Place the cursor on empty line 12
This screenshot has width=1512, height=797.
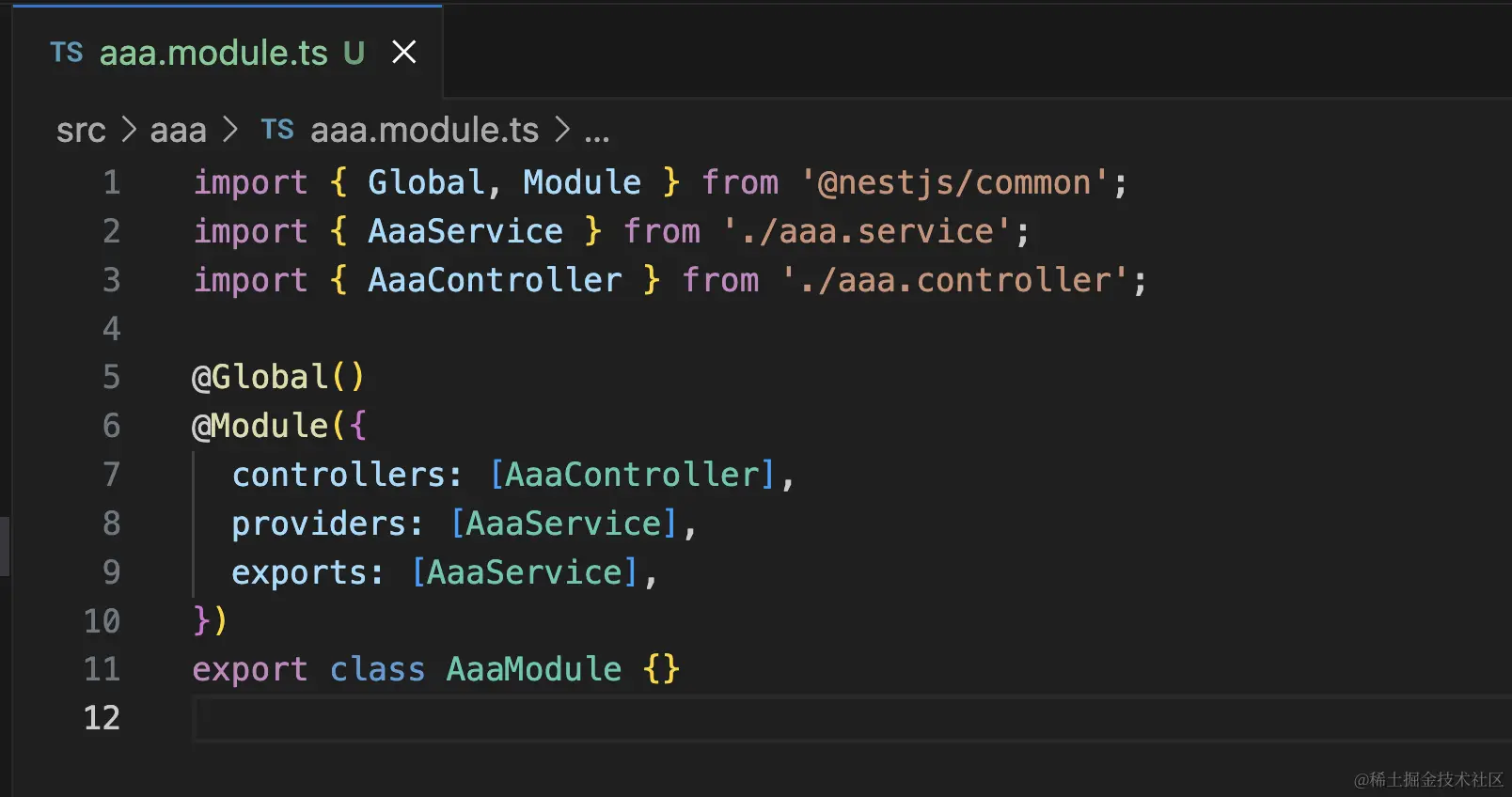tap(564, 719)
